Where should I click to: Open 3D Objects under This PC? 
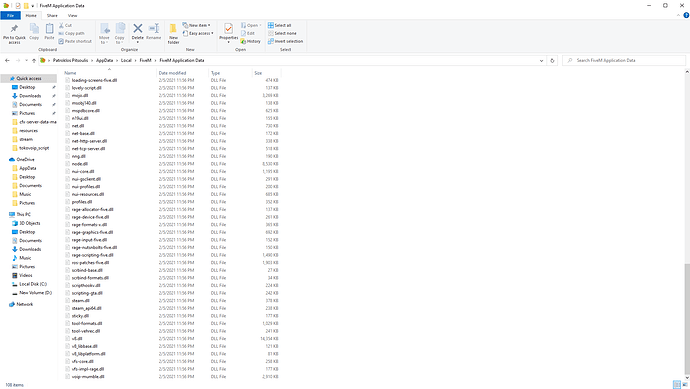pos(29,223)
